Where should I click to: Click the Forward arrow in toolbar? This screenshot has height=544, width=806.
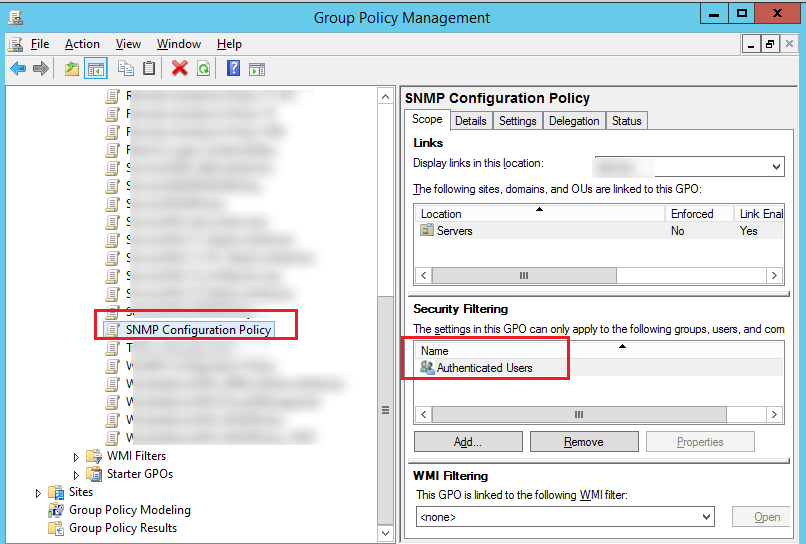coord(41,68)
